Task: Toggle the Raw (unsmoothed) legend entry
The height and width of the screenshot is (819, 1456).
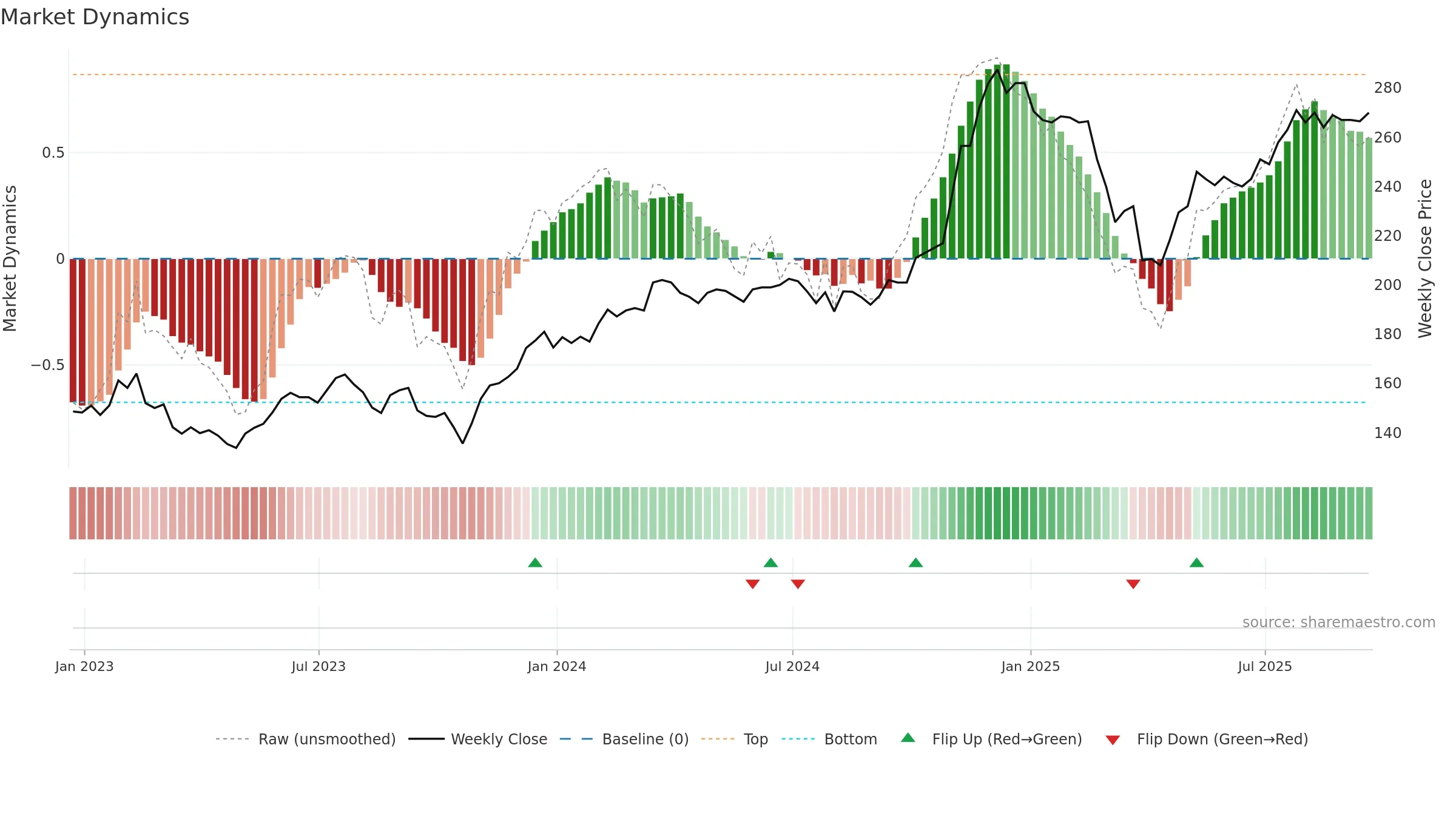Action: (x=305, y=739)
